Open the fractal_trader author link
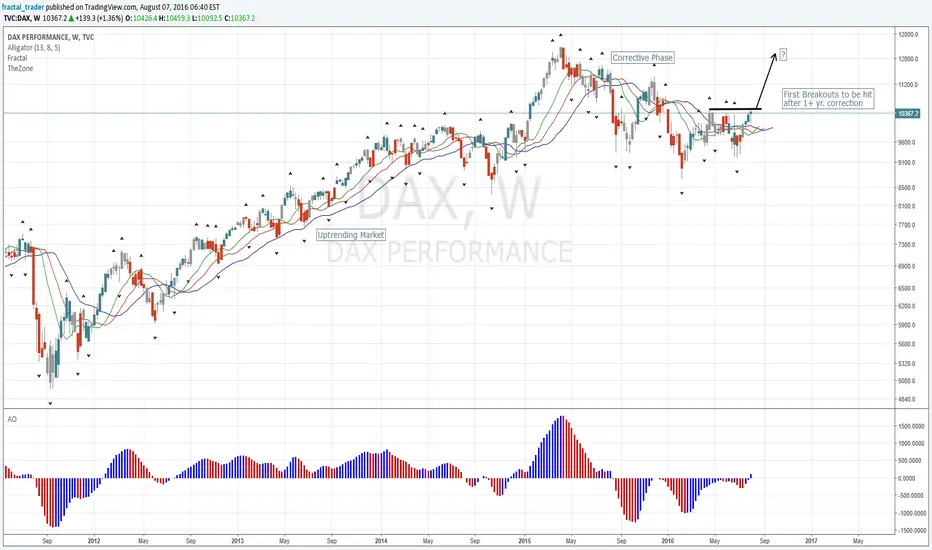 pos(23,7)
